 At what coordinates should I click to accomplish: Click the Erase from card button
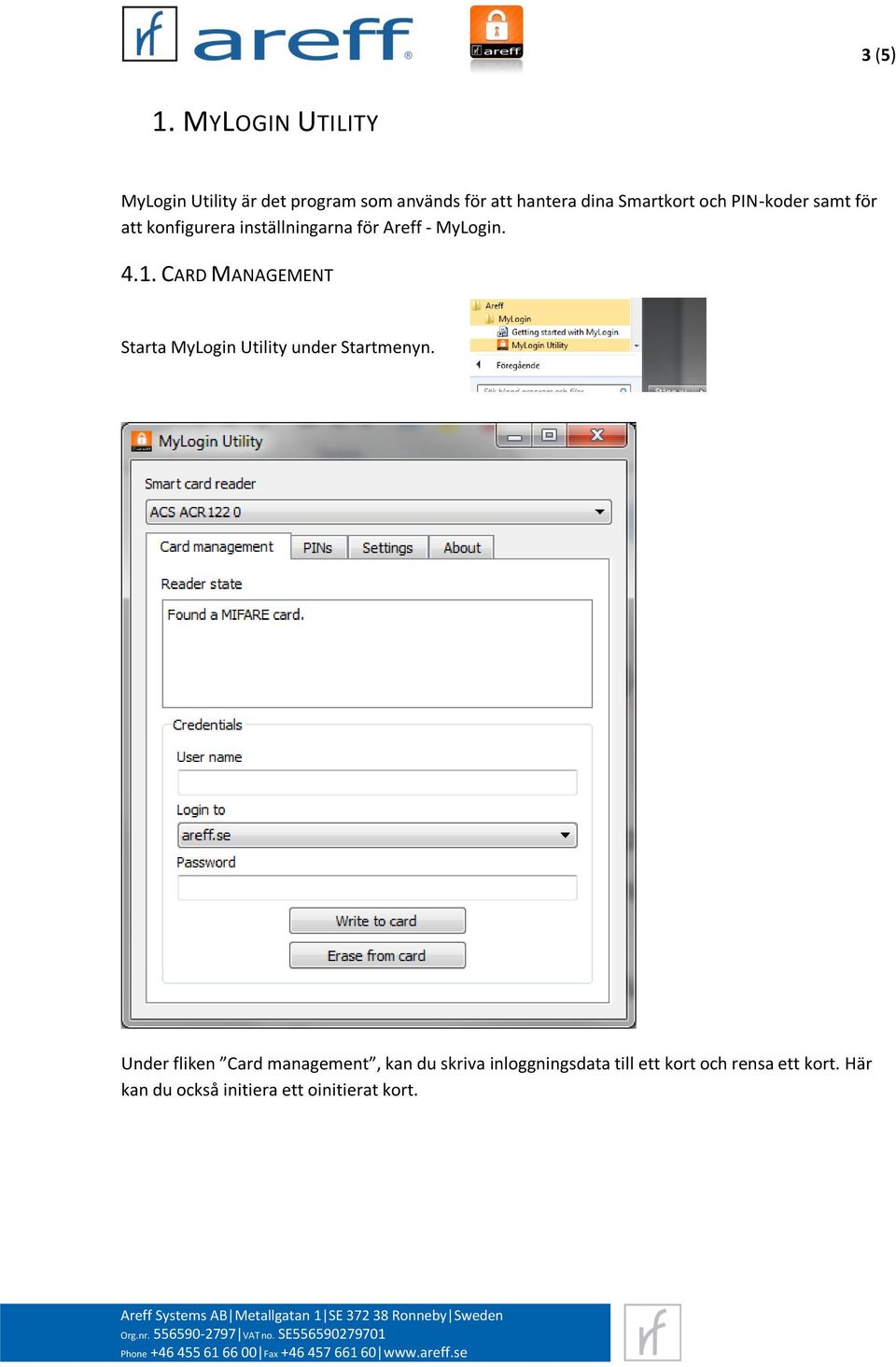(377, 955)
